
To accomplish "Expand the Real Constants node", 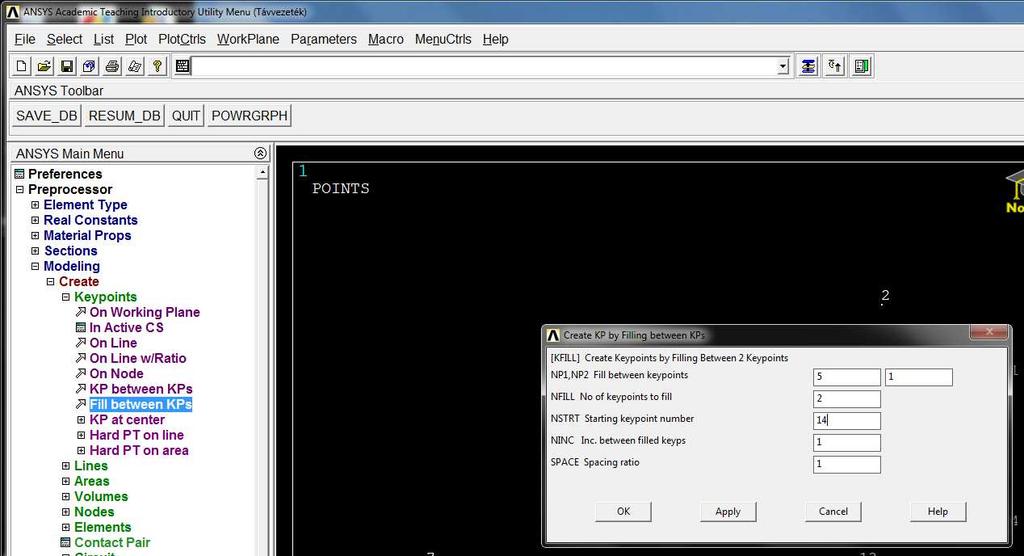I will 35,220.
